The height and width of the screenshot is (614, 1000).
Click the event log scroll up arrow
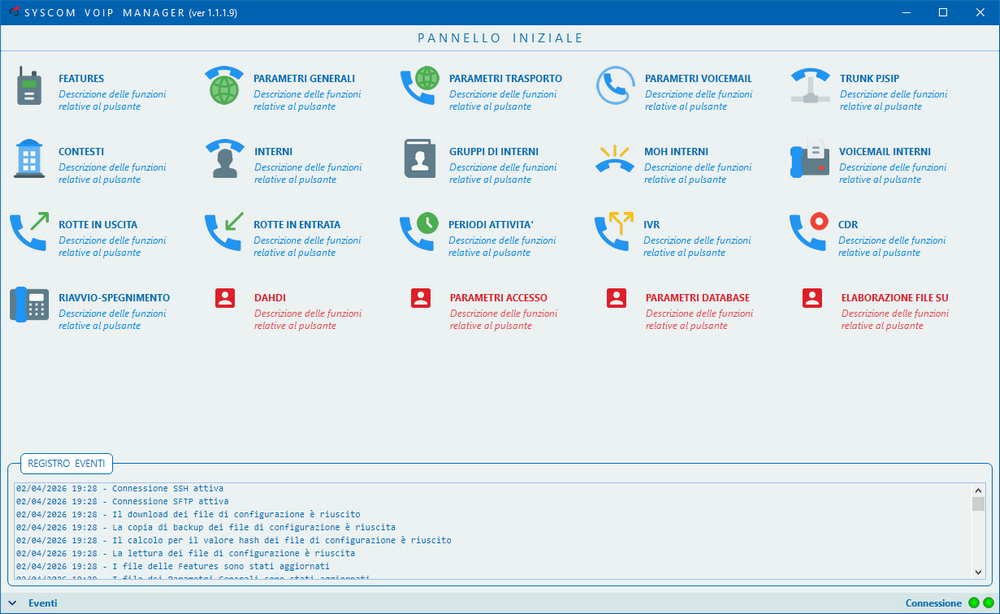[978, 490]
